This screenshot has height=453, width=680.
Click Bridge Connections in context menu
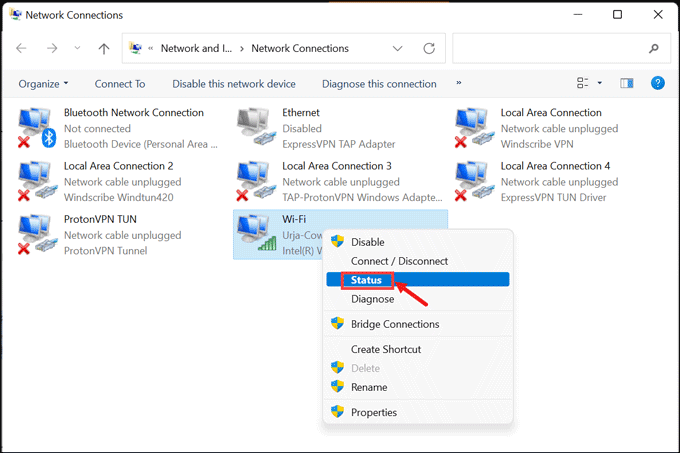pos(394,324)
